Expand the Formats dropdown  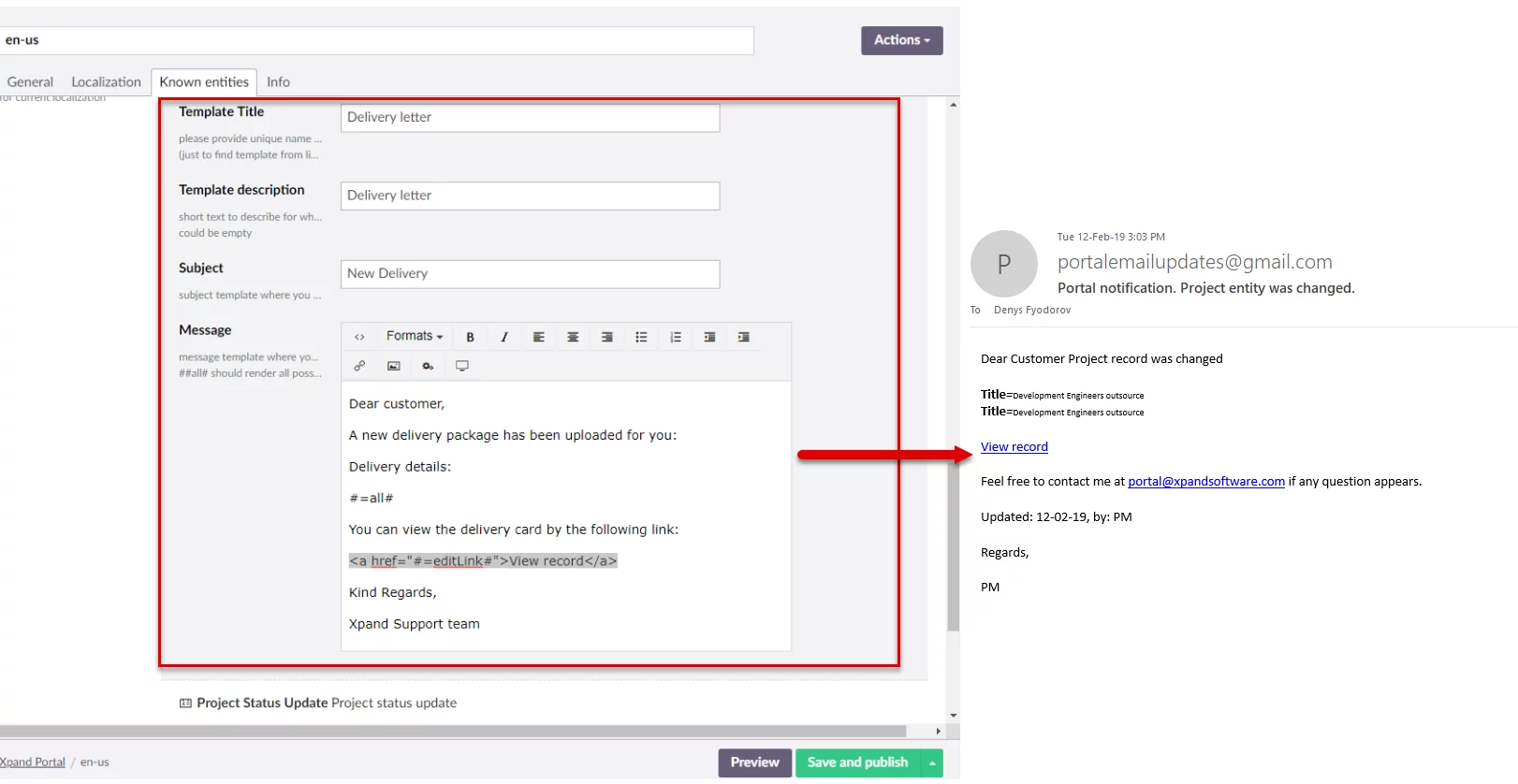(415, 337)
